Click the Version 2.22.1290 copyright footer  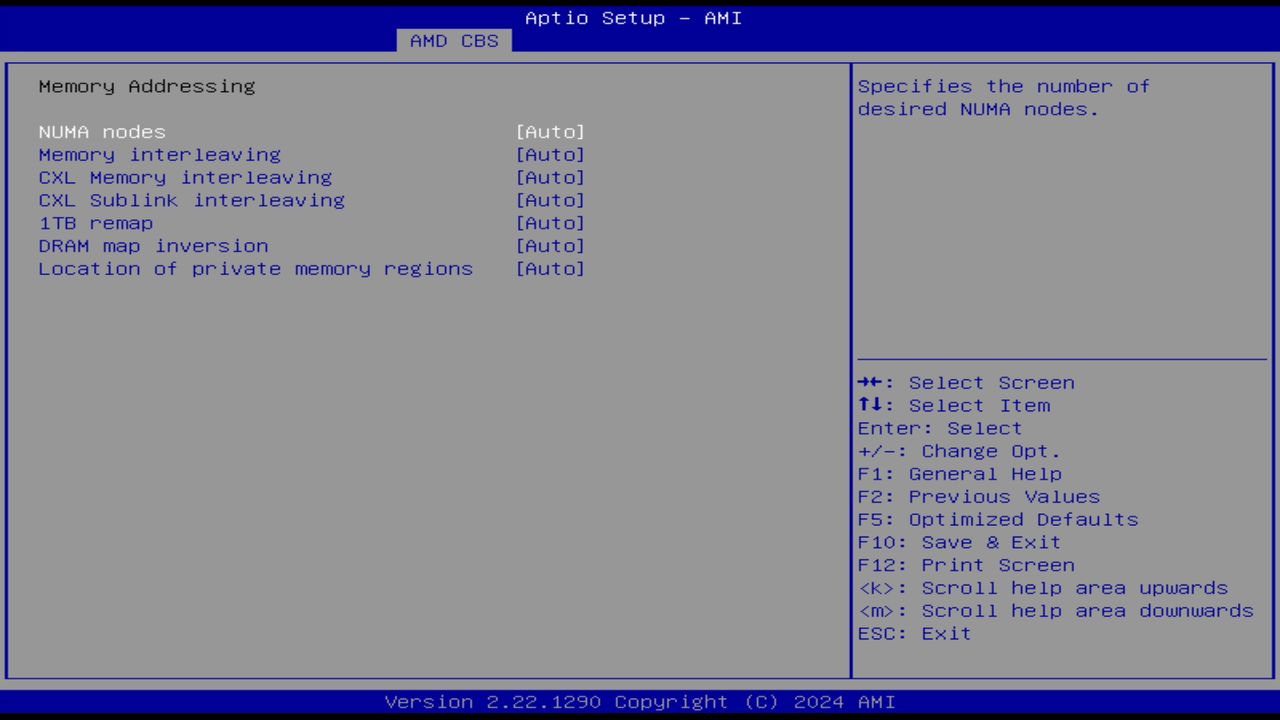(640, 702)
